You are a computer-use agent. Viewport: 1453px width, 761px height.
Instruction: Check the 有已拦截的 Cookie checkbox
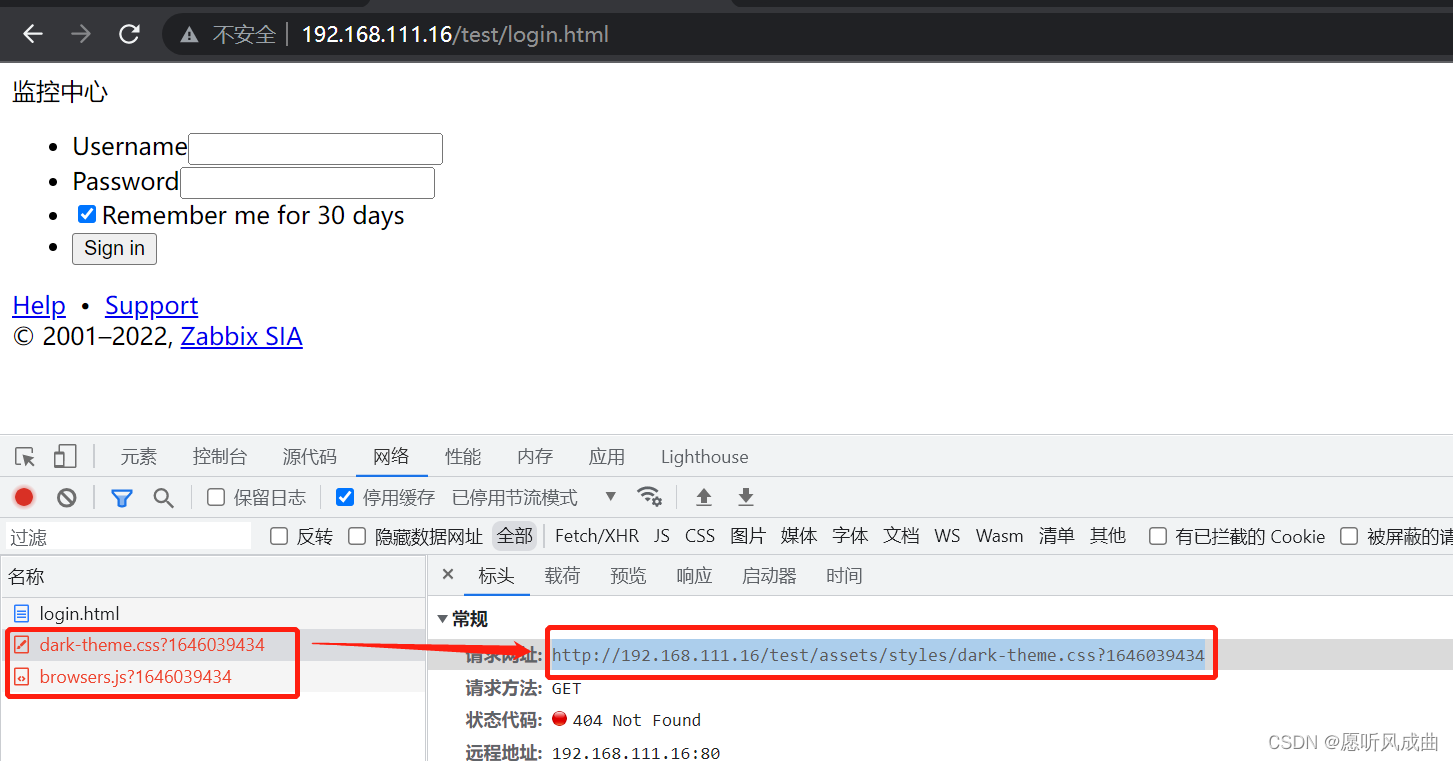1158,536
